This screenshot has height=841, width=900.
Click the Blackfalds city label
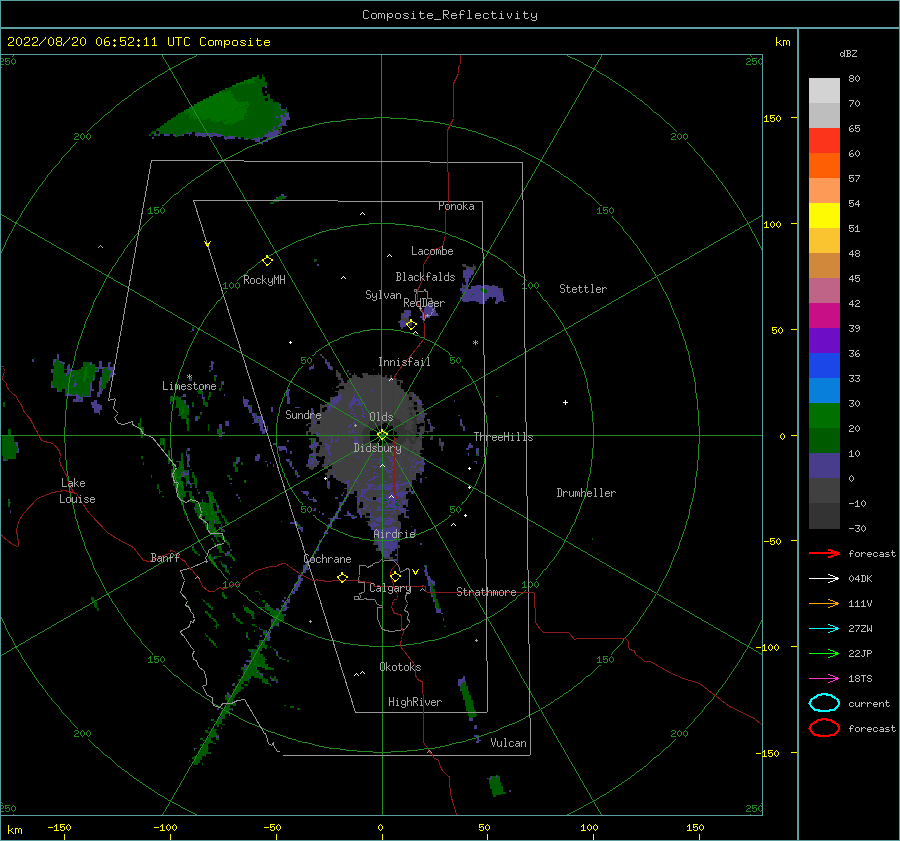[x=425, y=277]
